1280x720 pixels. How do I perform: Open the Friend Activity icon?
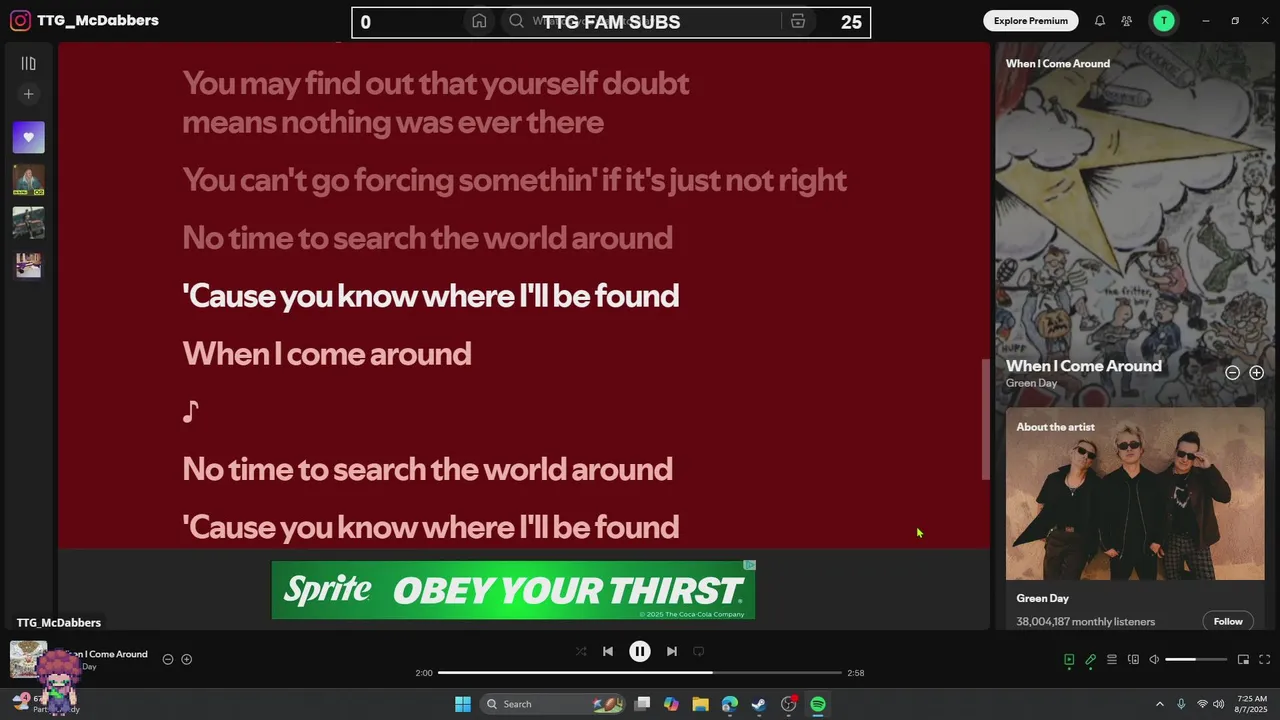pos(1127,20)
